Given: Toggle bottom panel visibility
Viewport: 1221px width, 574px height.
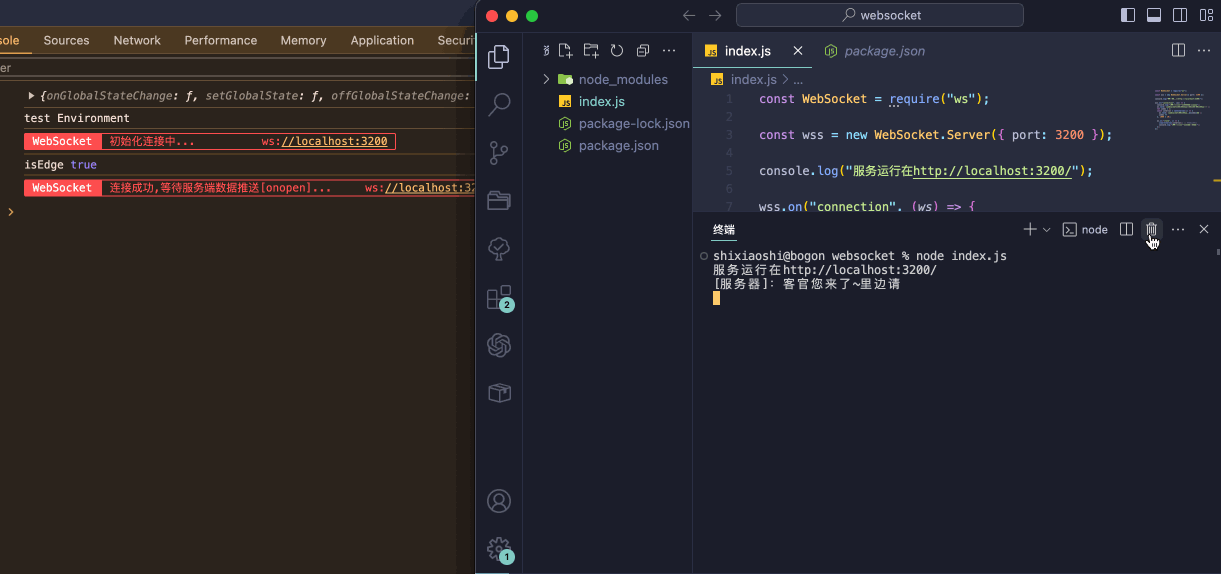Looking at the screenshot, I should point(1153,15).
